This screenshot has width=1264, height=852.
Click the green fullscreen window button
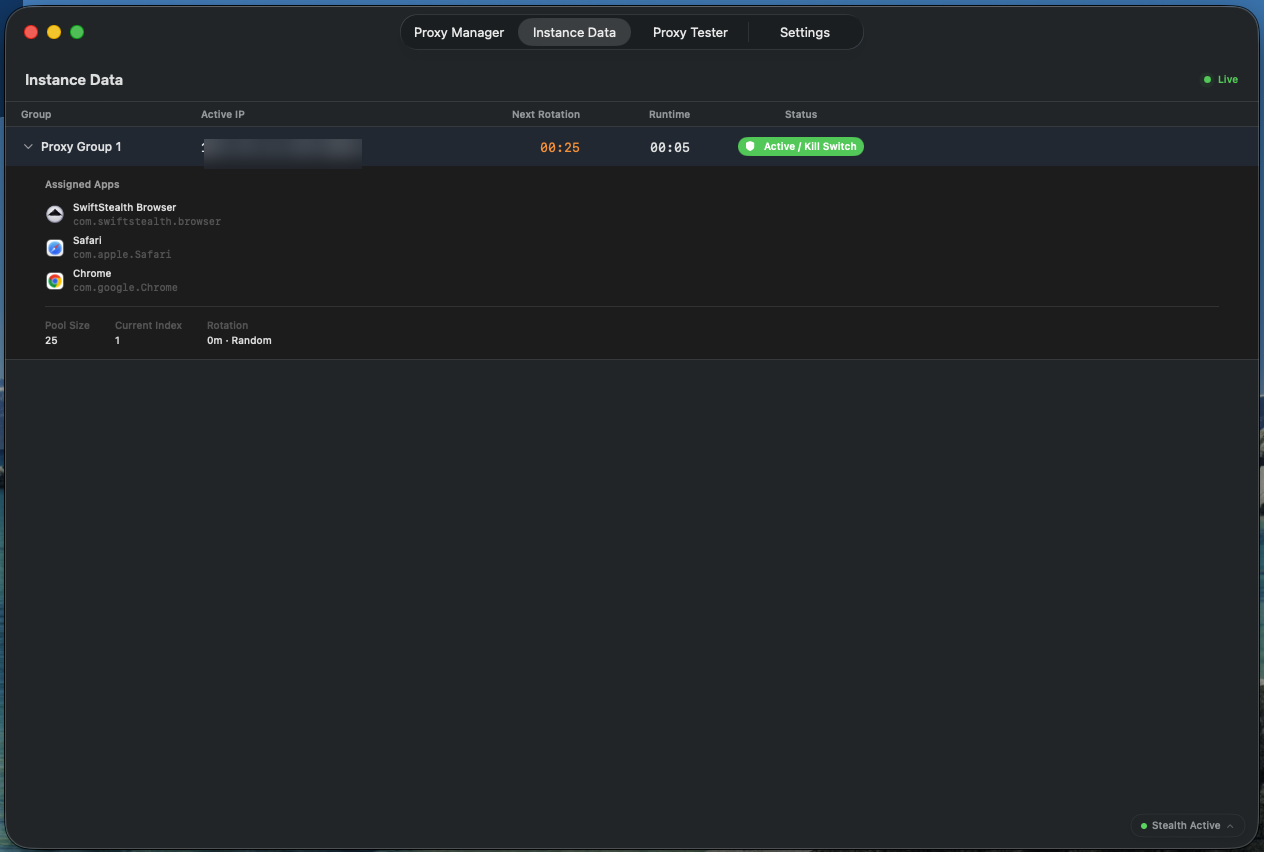77,32
